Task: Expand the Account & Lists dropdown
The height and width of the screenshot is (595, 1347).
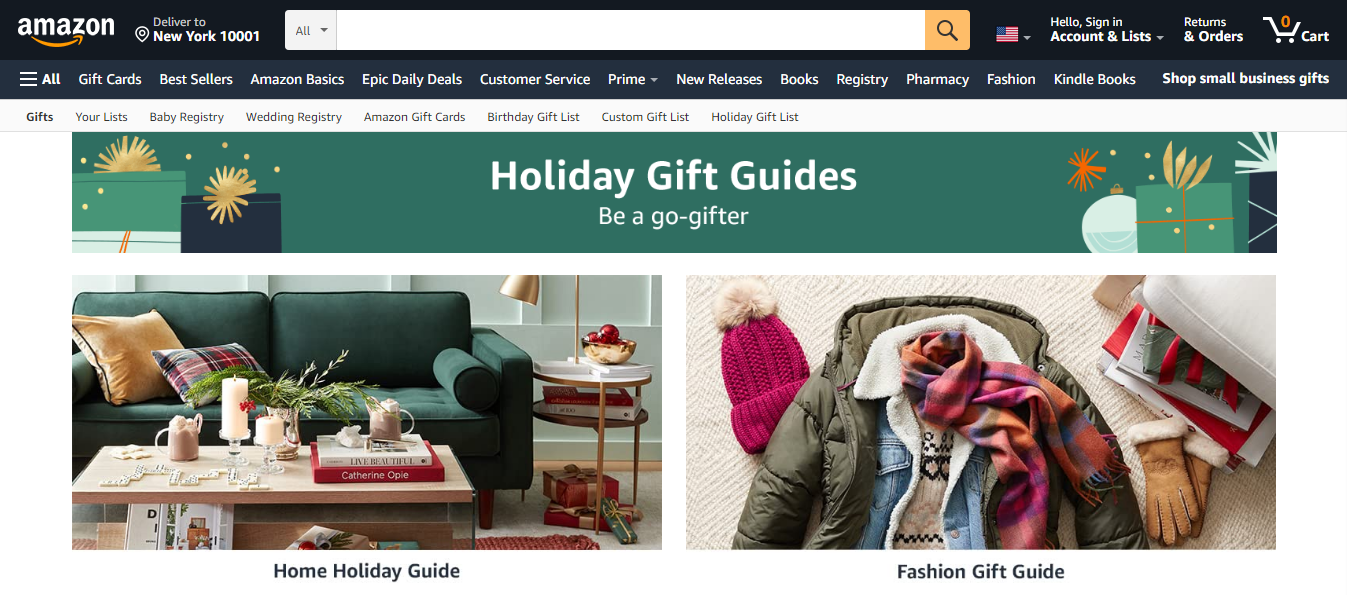Action: pyautogui.click(x=1107, y=30)
